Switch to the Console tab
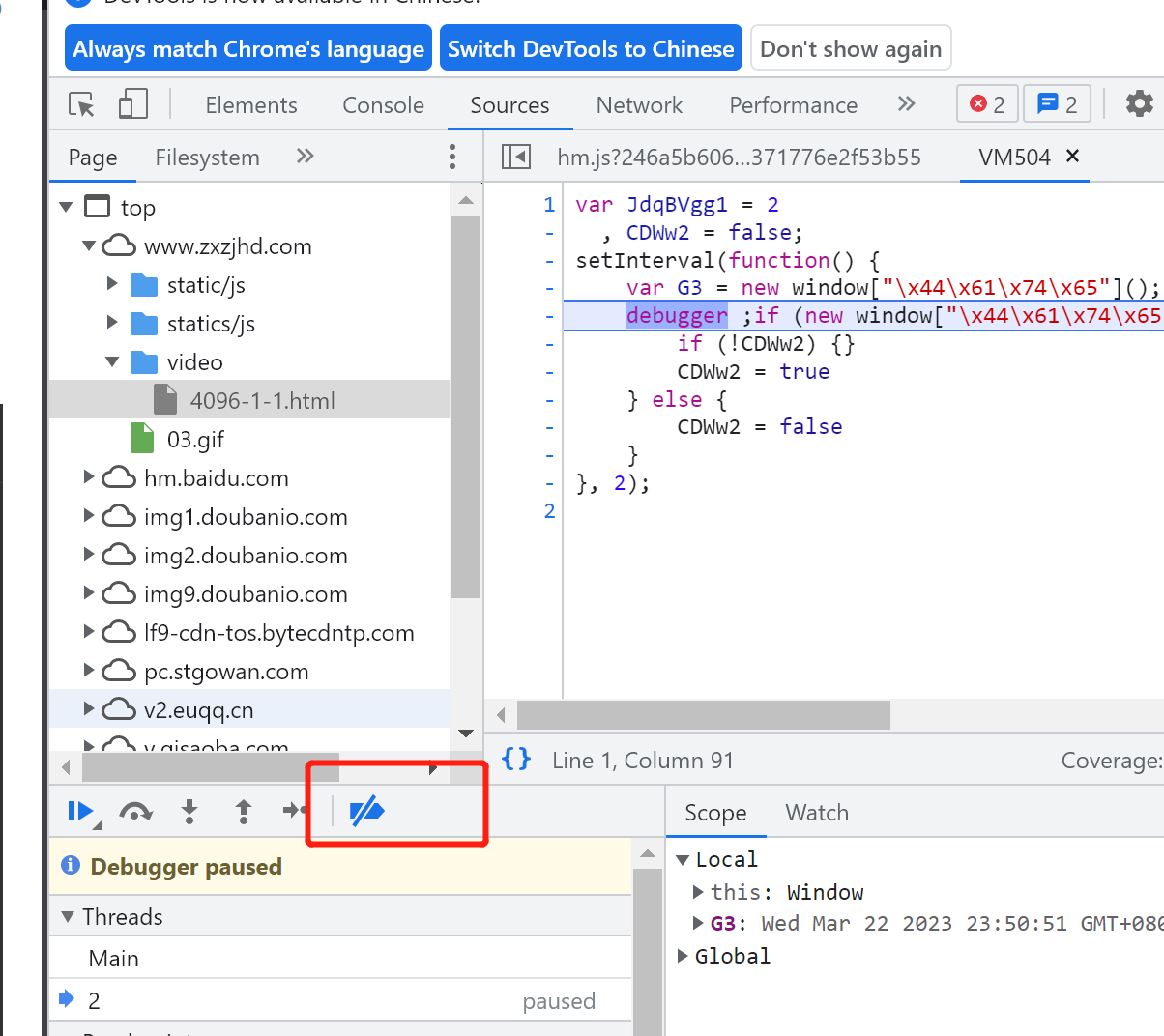Image resolution: width=1164 pixels, height=1036 pixels. pos(384,104)
